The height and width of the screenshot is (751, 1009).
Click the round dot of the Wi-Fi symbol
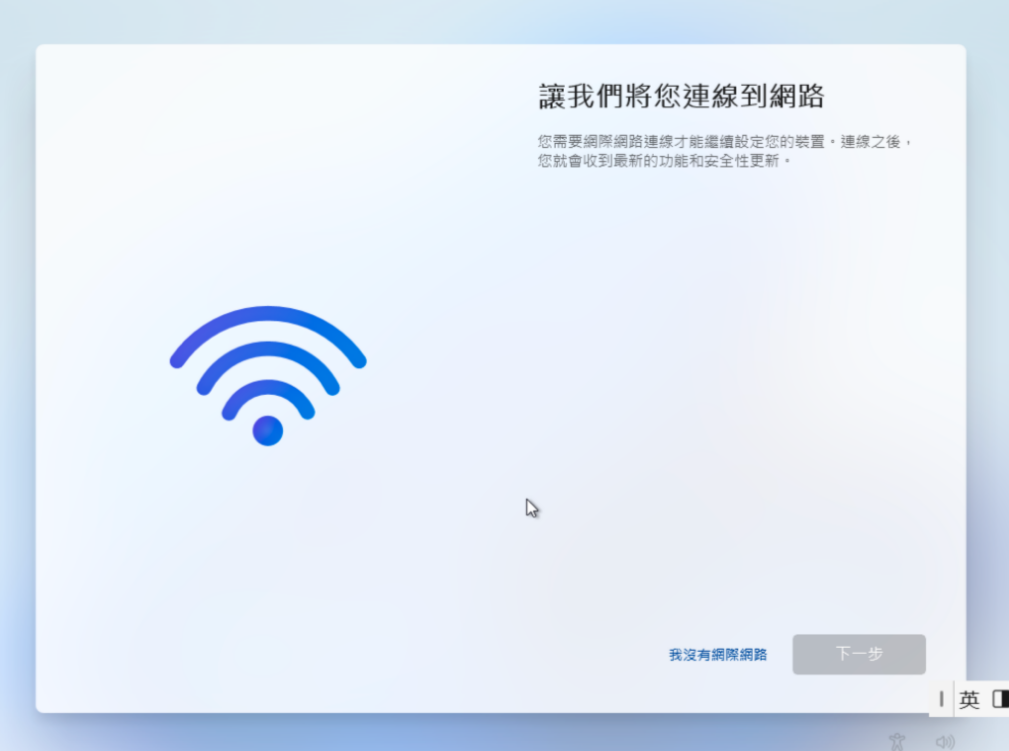(268, 431)
